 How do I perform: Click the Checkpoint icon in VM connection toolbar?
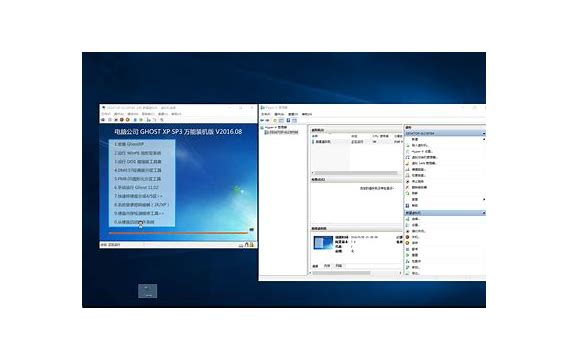[149, 120]
